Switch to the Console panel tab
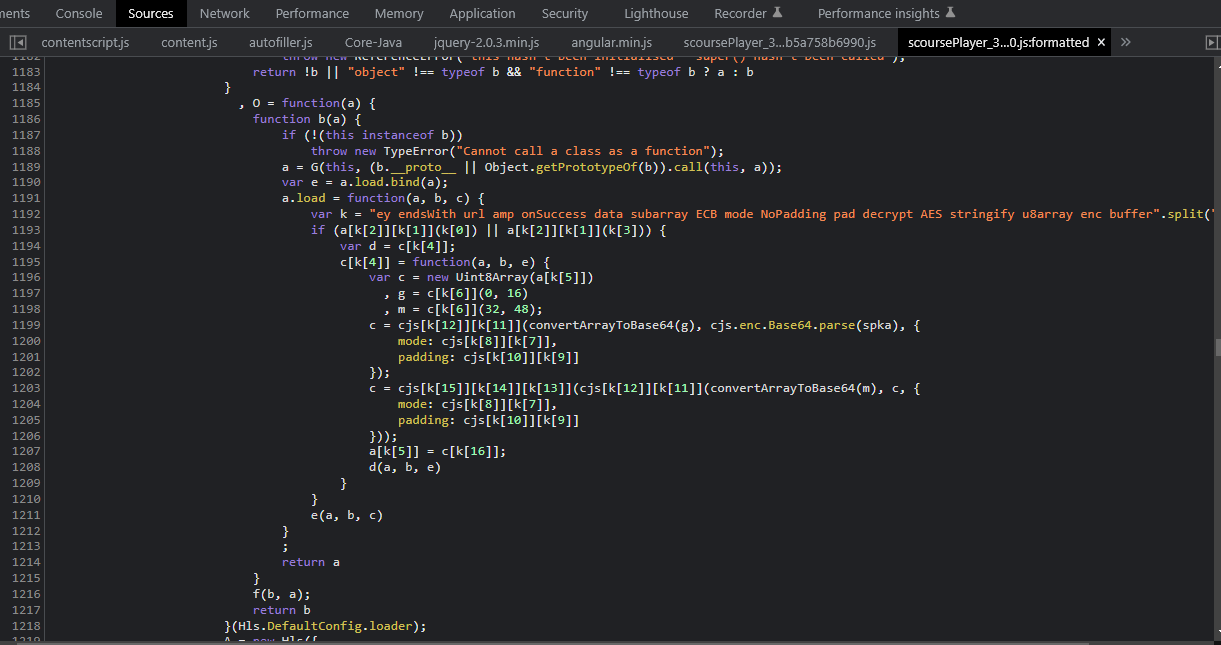The width and height of the screenshot is (1221, 645). click(79, 13)
